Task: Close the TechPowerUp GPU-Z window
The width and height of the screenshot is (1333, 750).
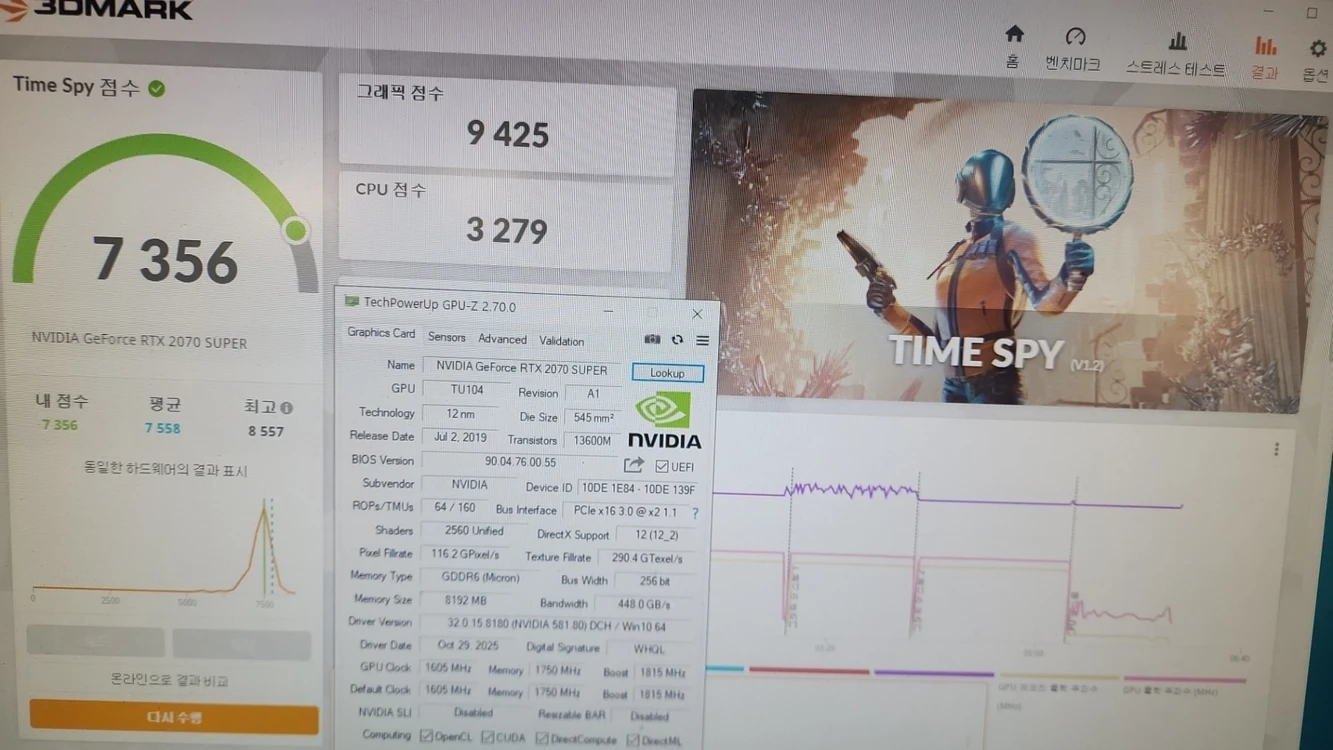Action: 697,314
